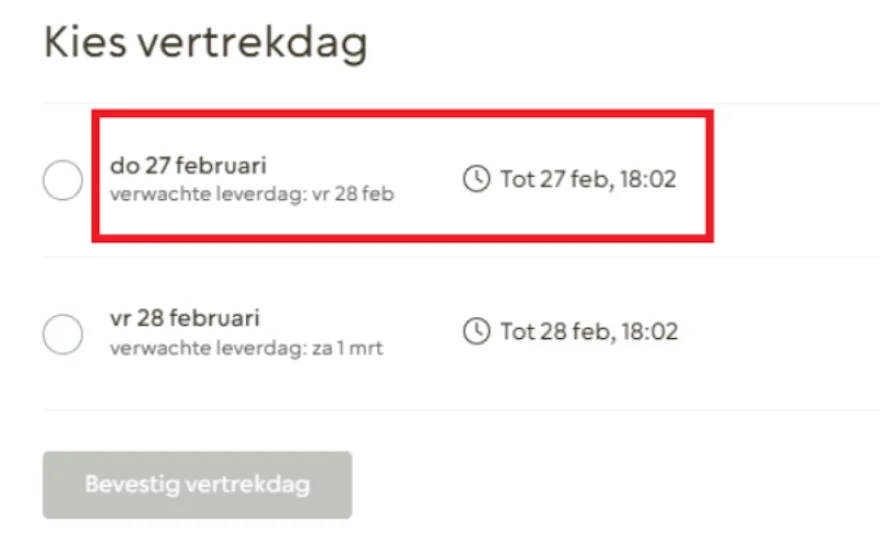
Task: Click '18:02' time in the 27 feb row
Action: point(648,180)
